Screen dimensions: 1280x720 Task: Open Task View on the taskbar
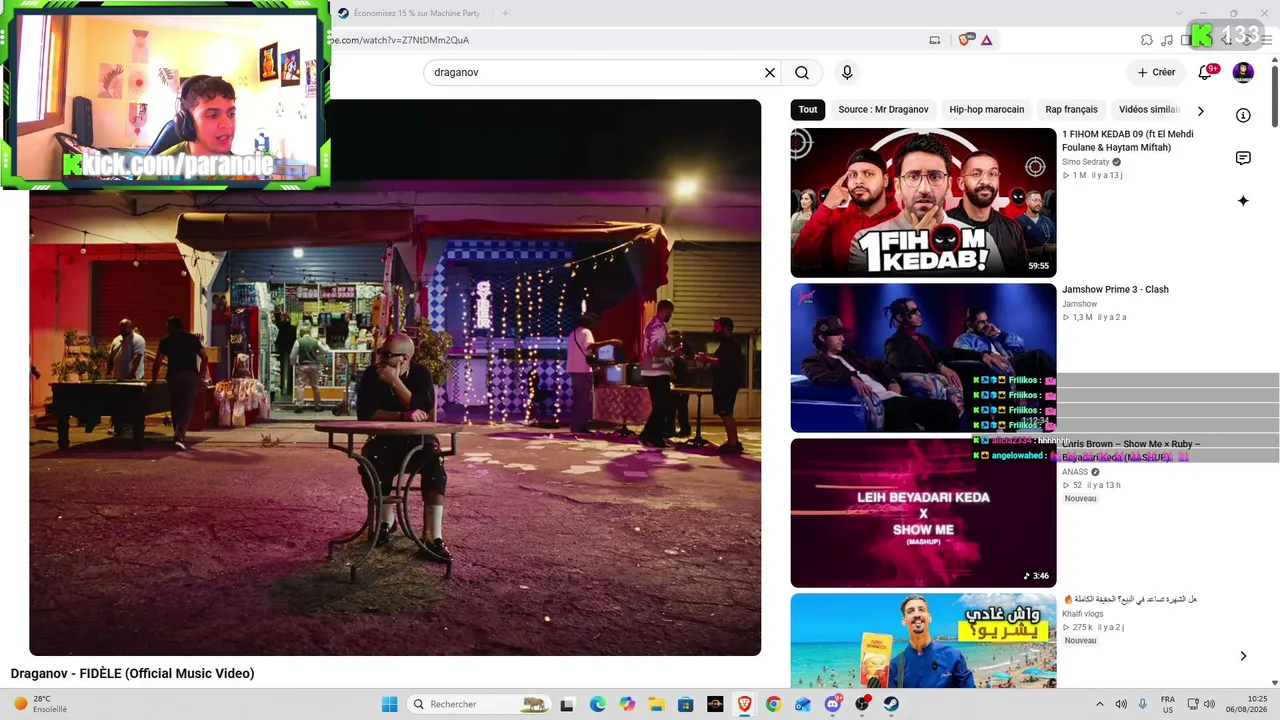[x=567, y=704]
